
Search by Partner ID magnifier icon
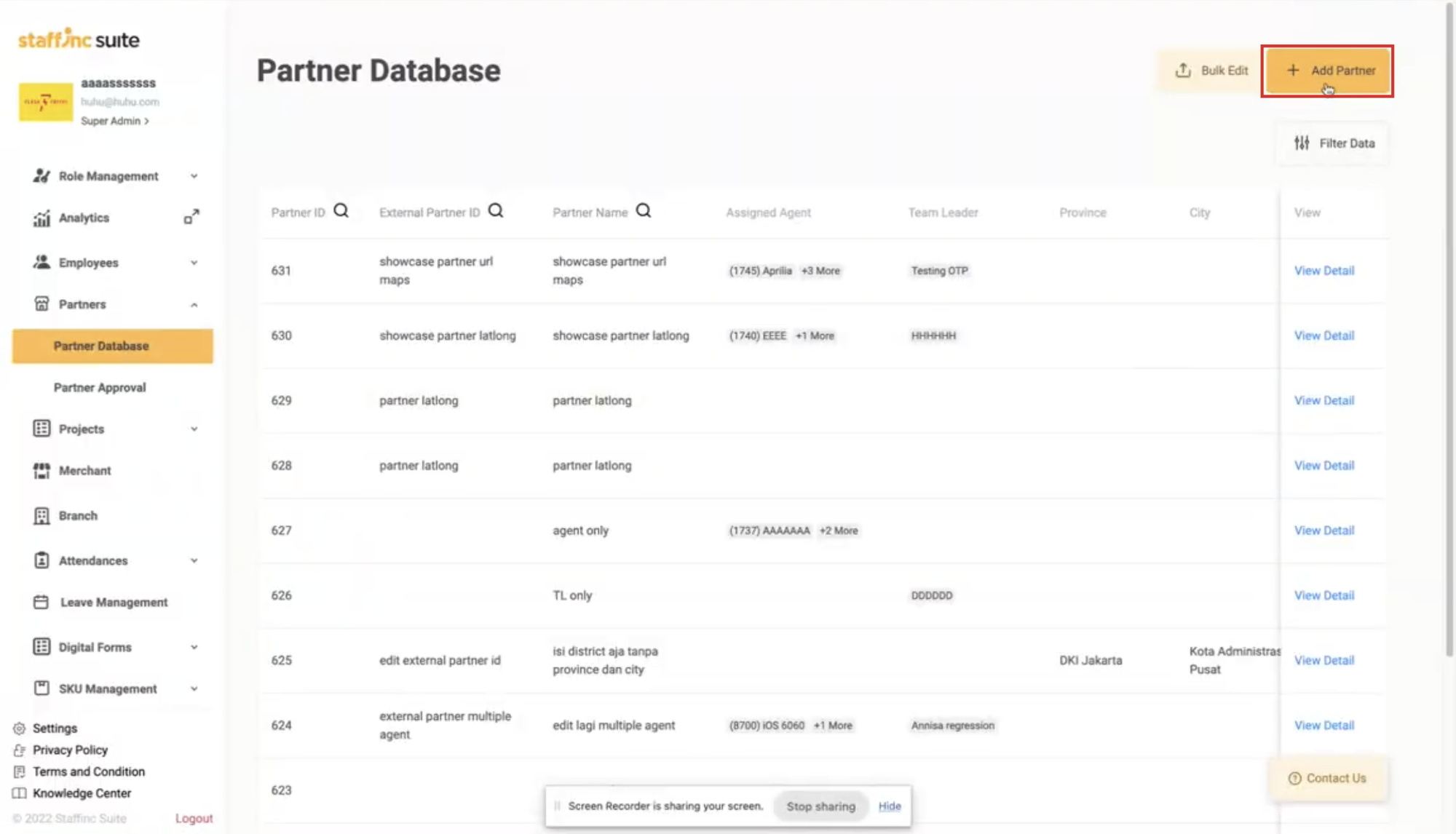(341, 211)
